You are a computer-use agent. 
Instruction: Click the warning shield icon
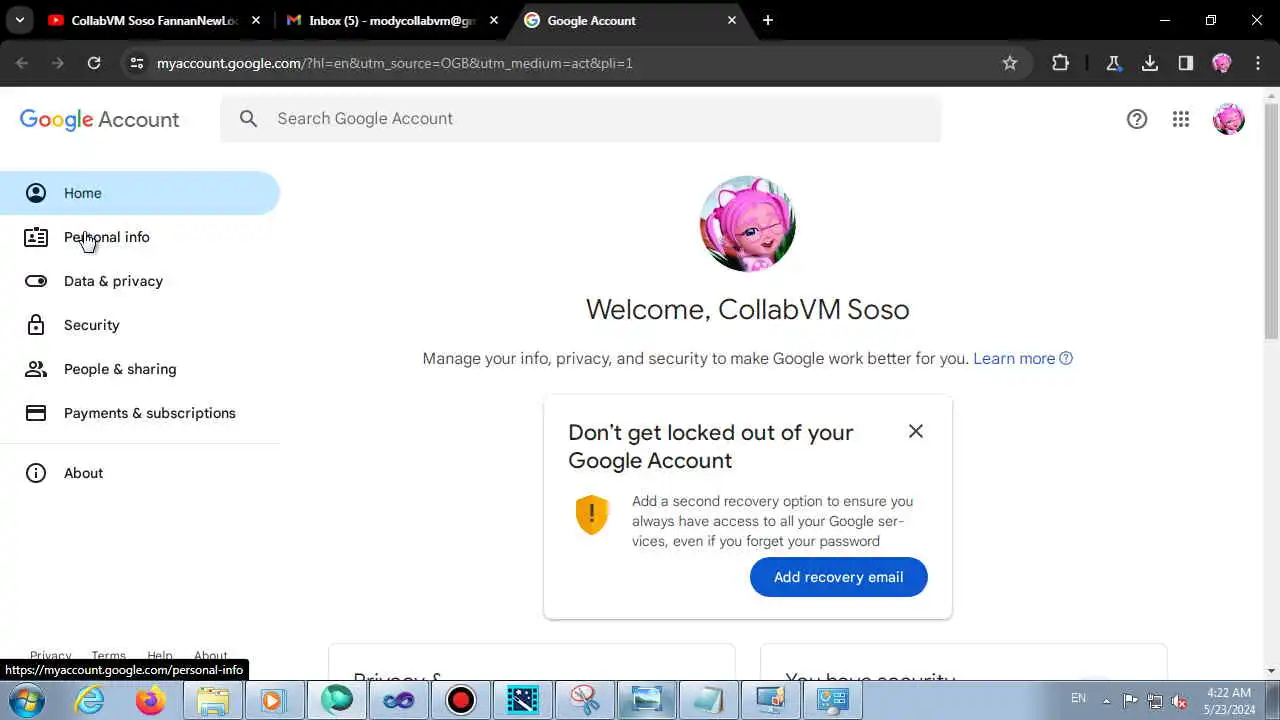[592, 515]
